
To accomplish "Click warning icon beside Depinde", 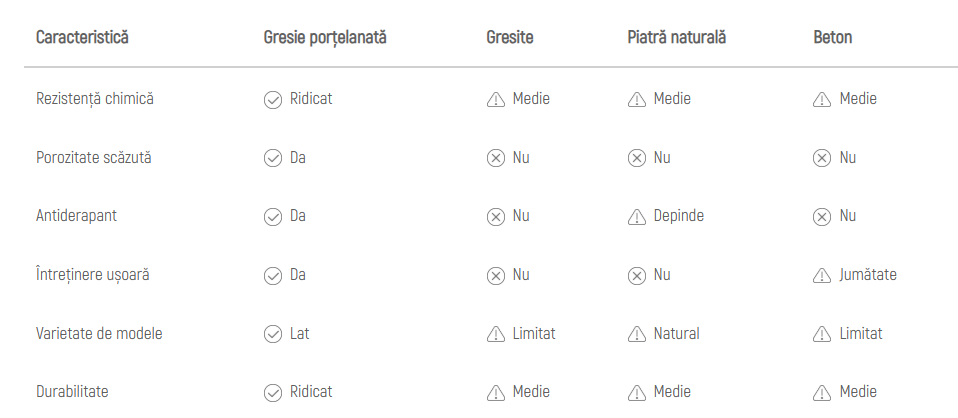I will pyautogui.click(x=636, y=217).
